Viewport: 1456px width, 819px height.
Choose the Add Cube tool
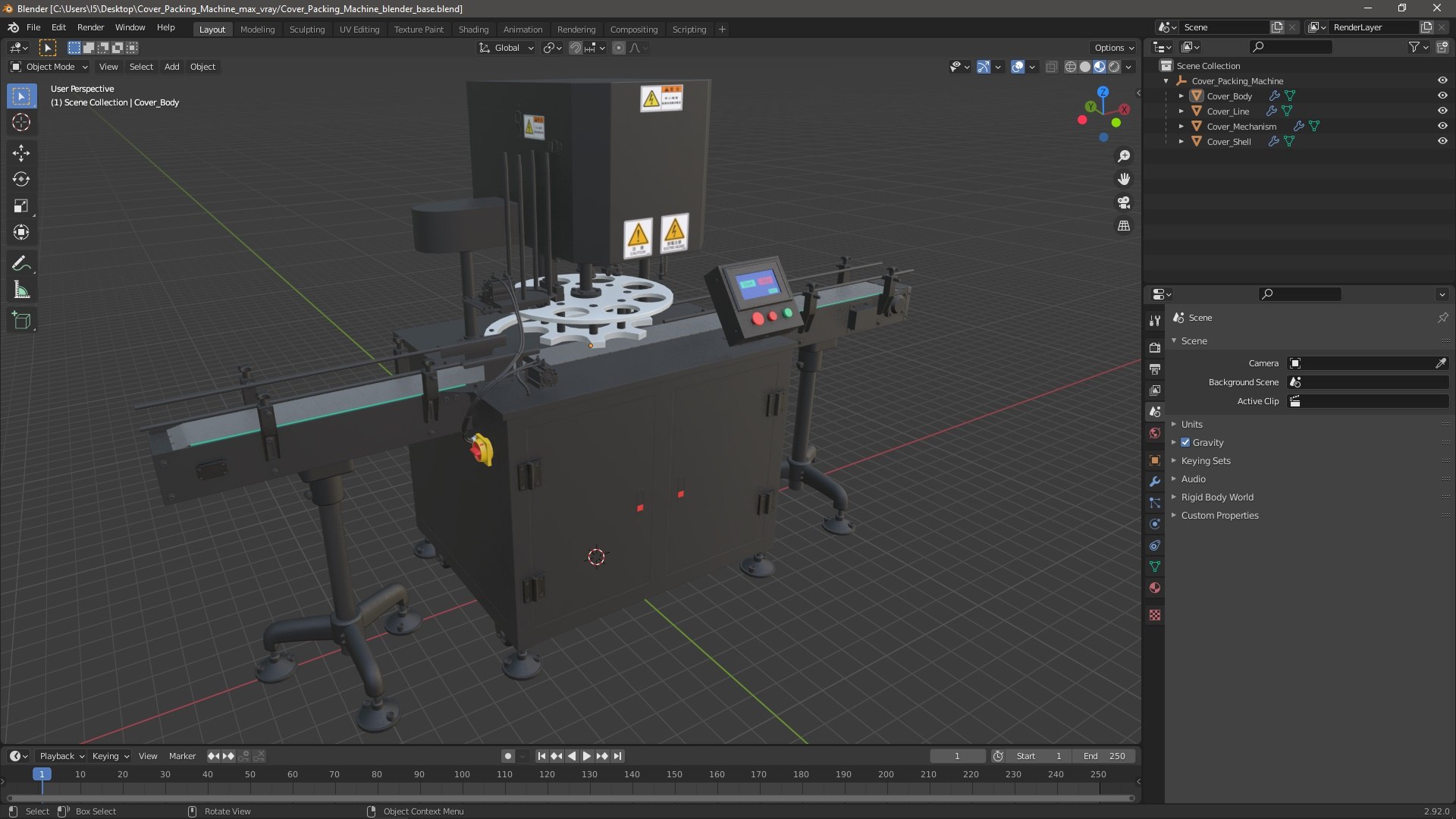[x=21, y=321]
